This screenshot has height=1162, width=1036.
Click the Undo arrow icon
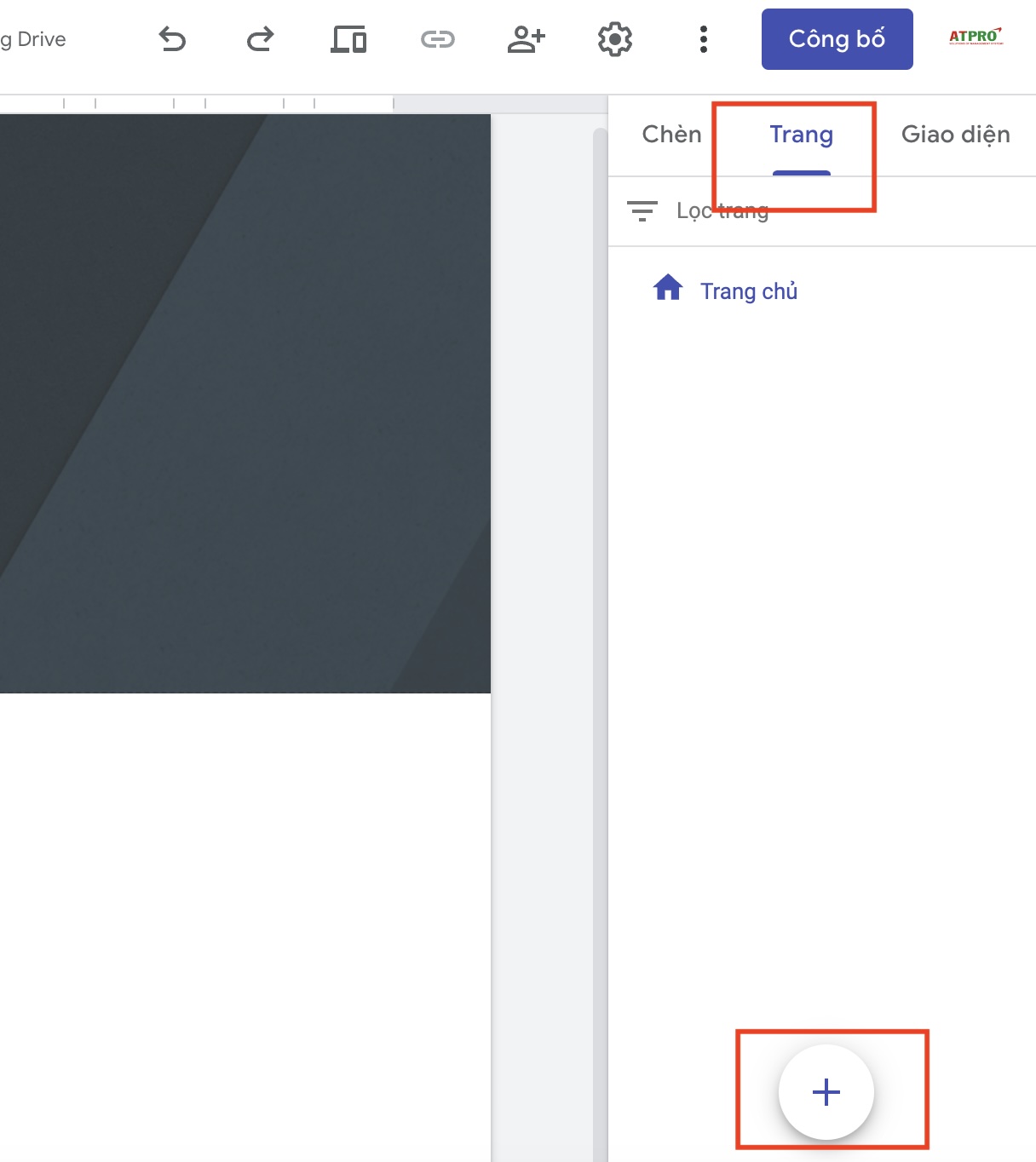[x=172, y=39]
